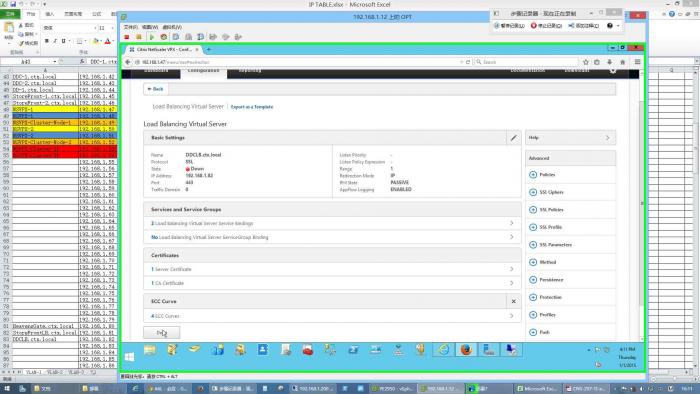Click the remote Windows Start button
700x394 pixels.
point(129,357)
